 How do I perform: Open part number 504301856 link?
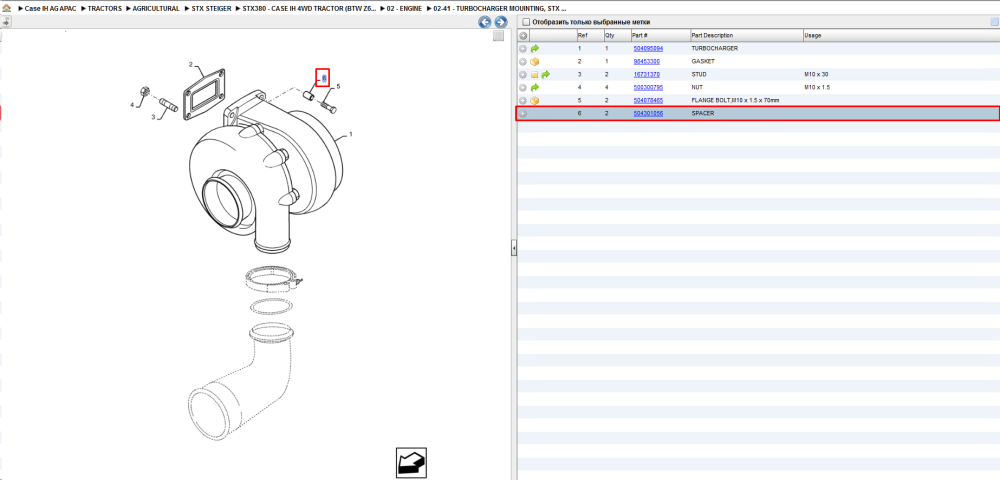pyautogui.click(x=648, y=113)
